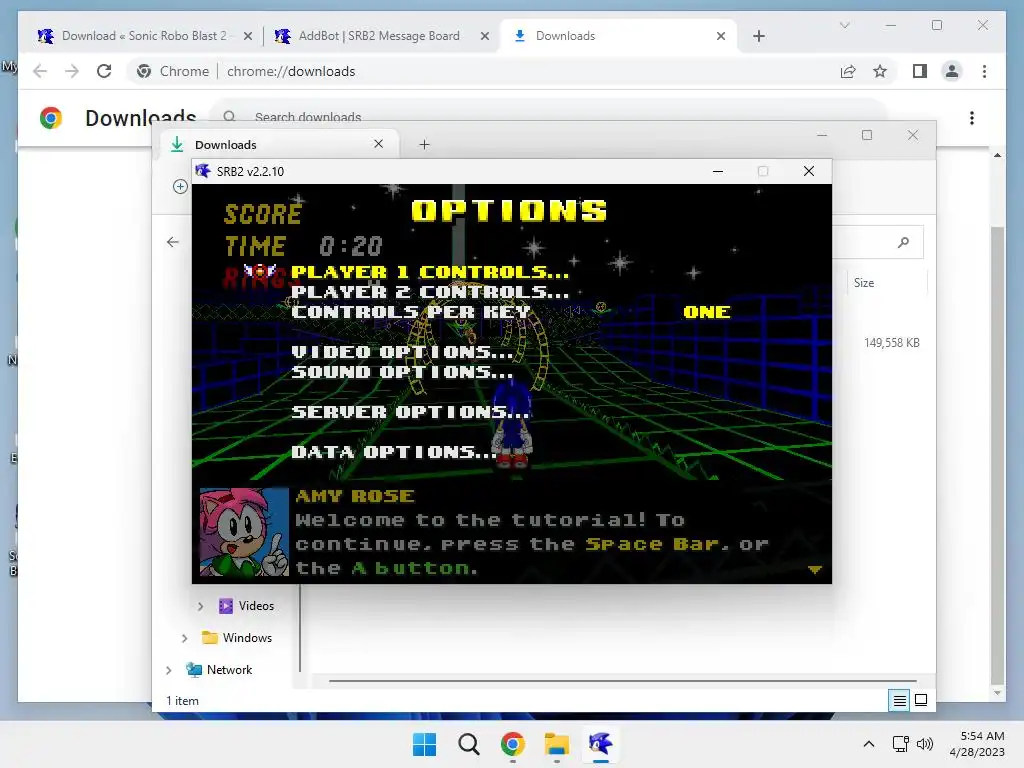Click the yellow dialogue advance arrow
Screen dimensions: 1024x768
[x=814, y=569]
